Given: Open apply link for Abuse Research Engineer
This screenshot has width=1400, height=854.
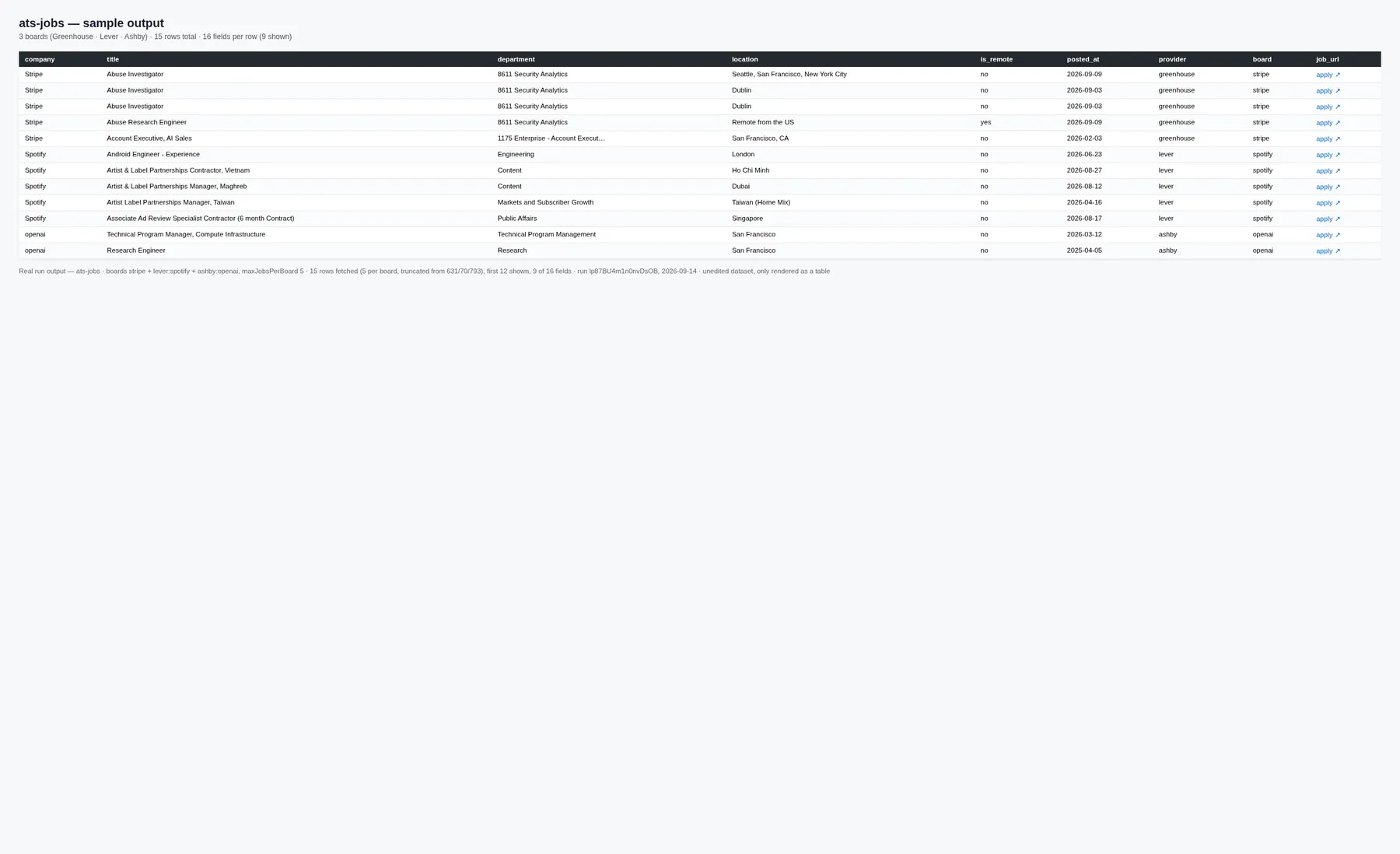Looking at the screenshot, I should coord(1328,123).
